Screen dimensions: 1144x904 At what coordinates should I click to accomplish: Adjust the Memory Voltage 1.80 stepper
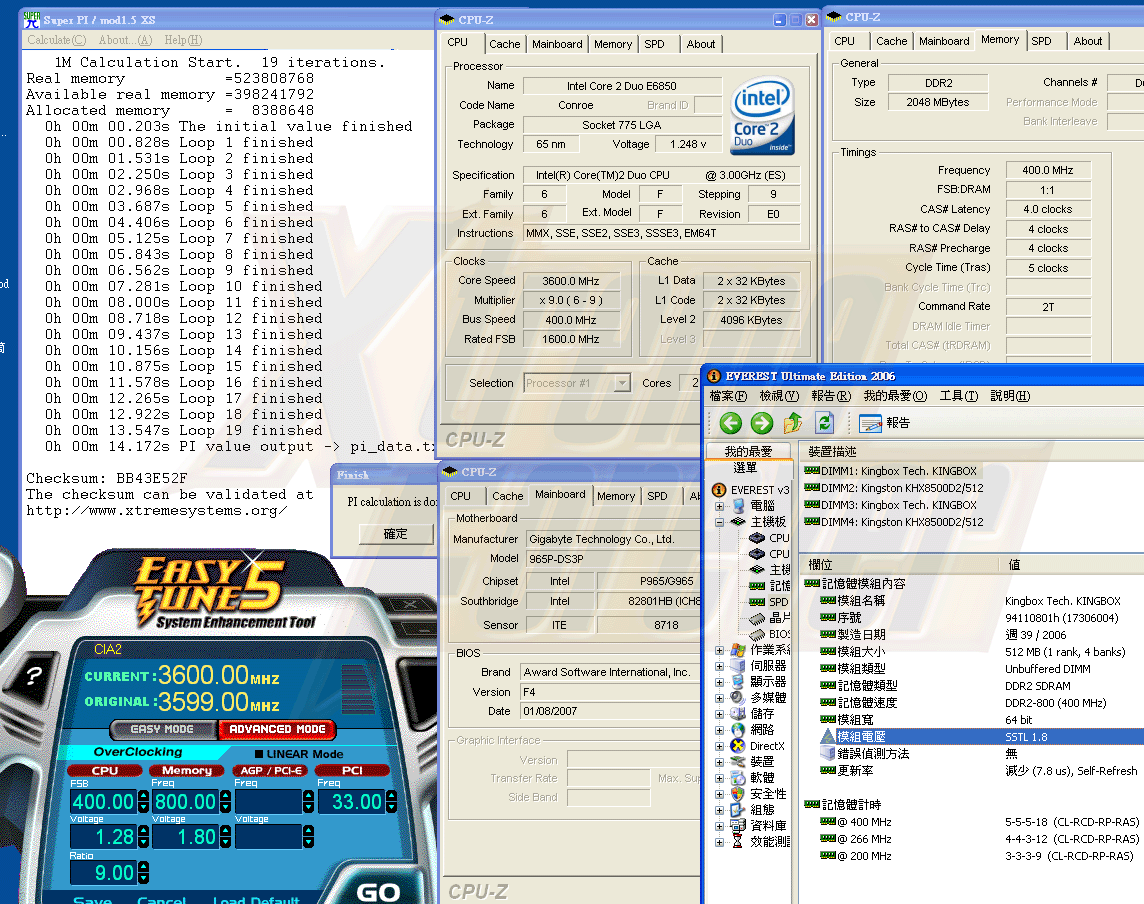click(225, 836)
